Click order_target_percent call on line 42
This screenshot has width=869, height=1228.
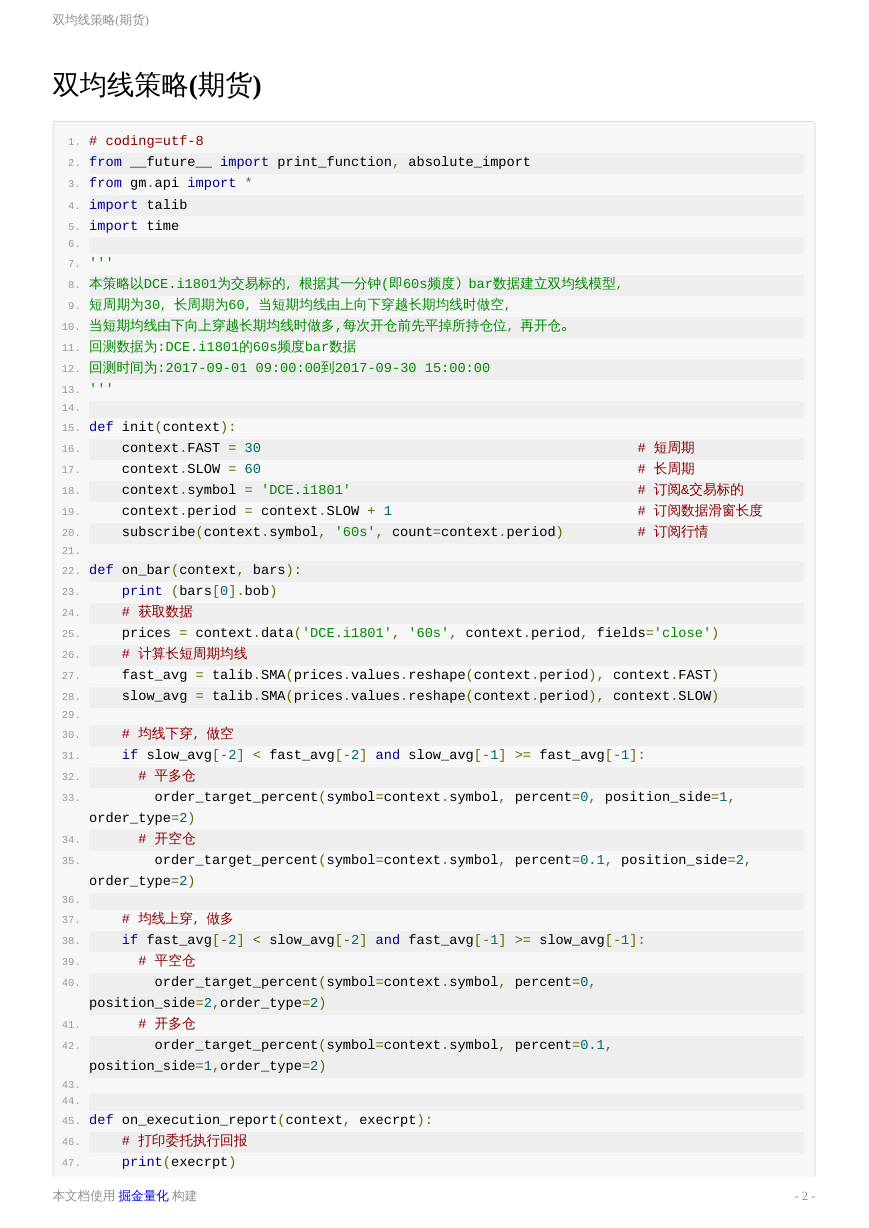tap(351, 1056)
